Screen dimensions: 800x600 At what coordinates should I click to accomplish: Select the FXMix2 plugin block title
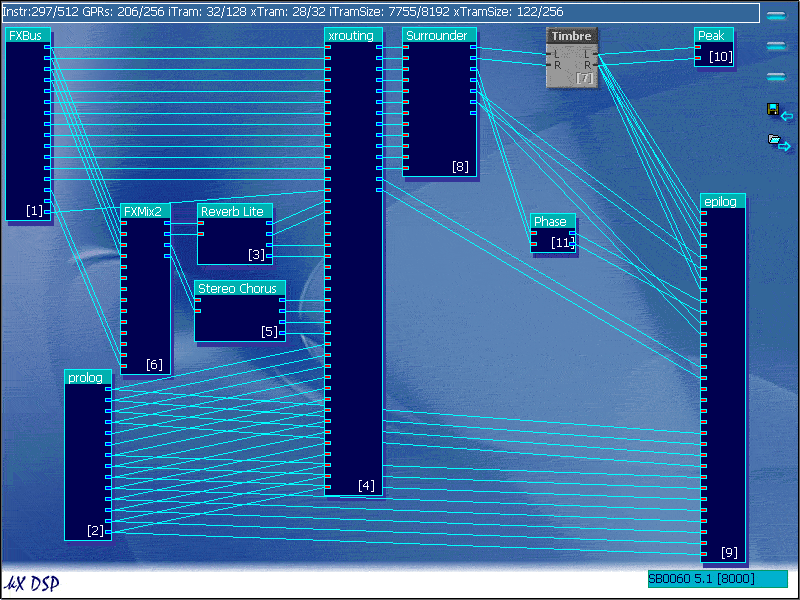pos(145,211)
